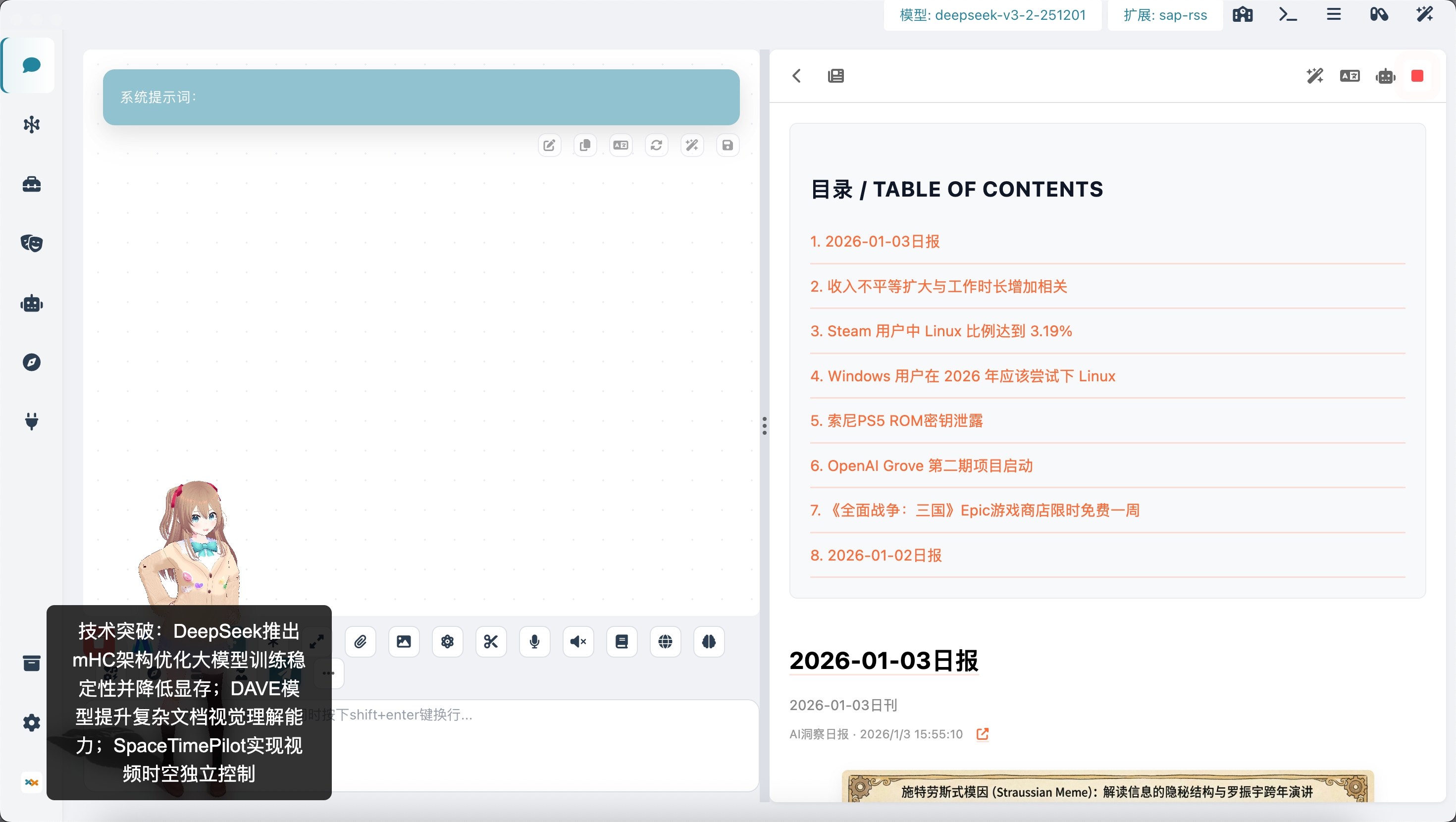Add an image via the picture icon
This screenshot has height=822, width=1456.
pos(404,642)
